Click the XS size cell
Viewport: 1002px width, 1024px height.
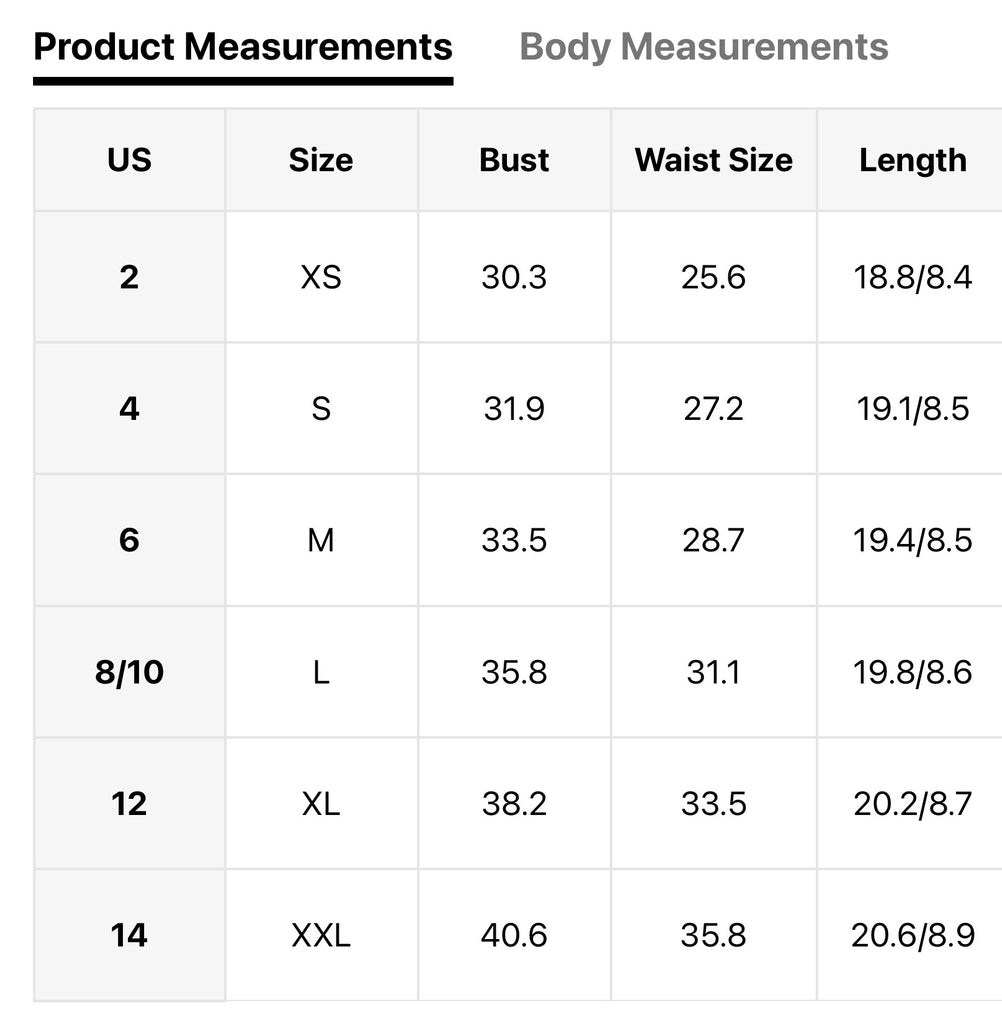click(321, 277)
